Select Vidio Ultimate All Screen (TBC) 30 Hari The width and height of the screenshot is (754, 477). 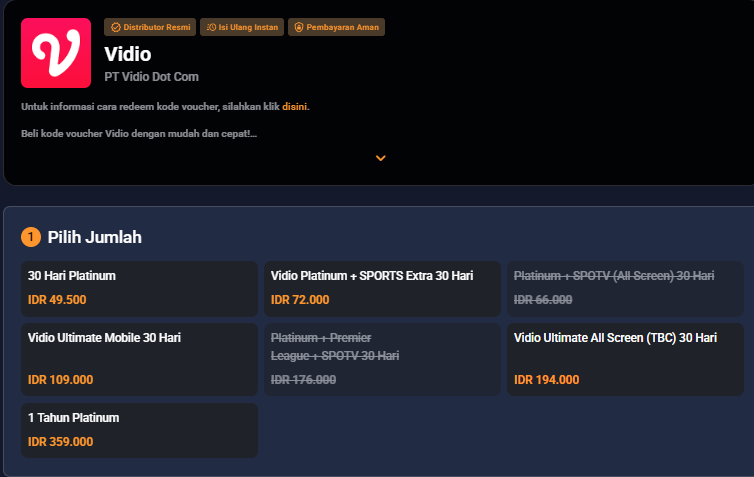coord(626,359)
